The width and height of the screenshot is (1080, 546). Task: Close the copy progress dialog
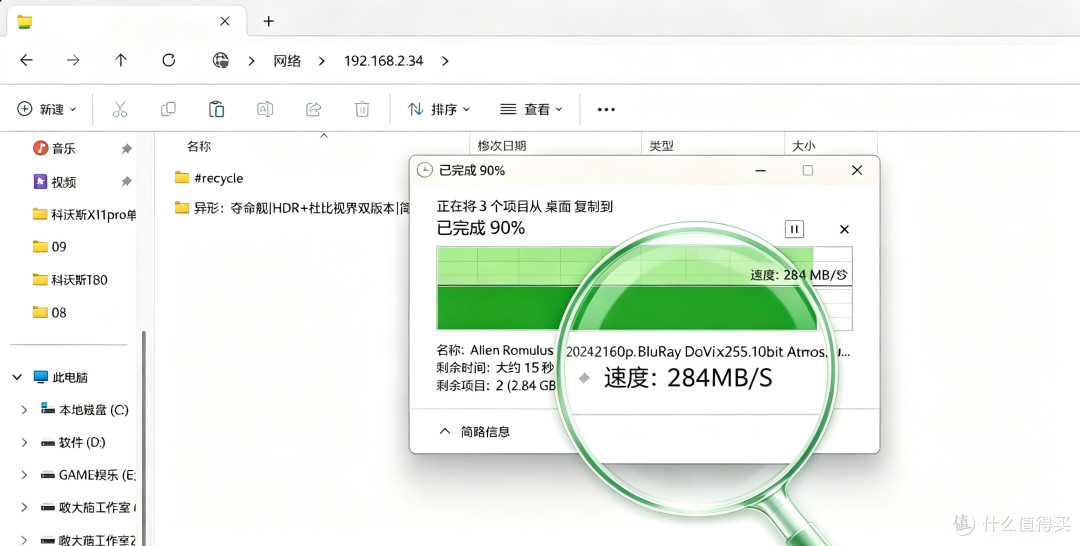point(857,170)
